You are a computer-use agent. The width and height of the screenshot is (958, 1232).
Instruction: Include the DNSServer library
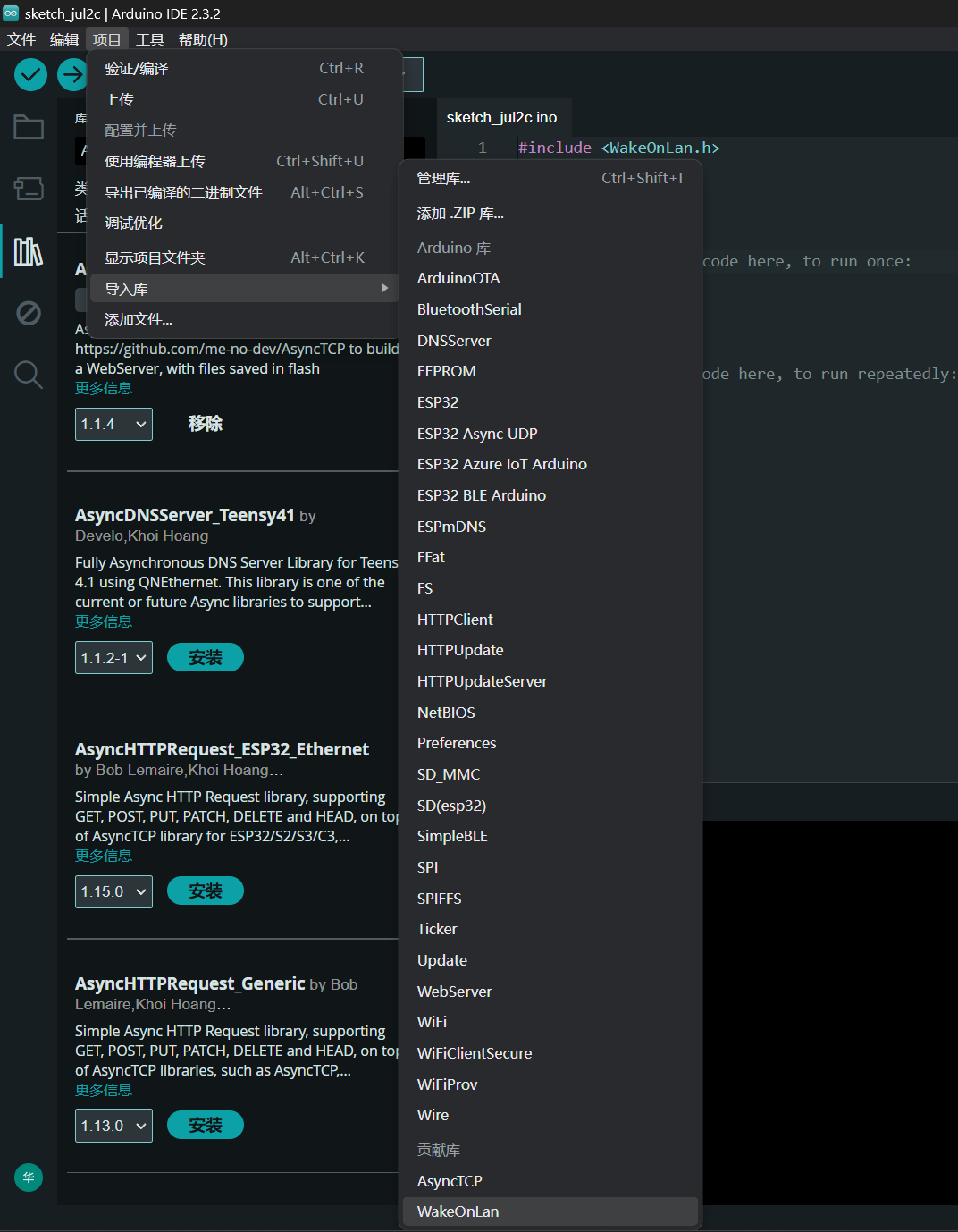(x=550, y=341)
